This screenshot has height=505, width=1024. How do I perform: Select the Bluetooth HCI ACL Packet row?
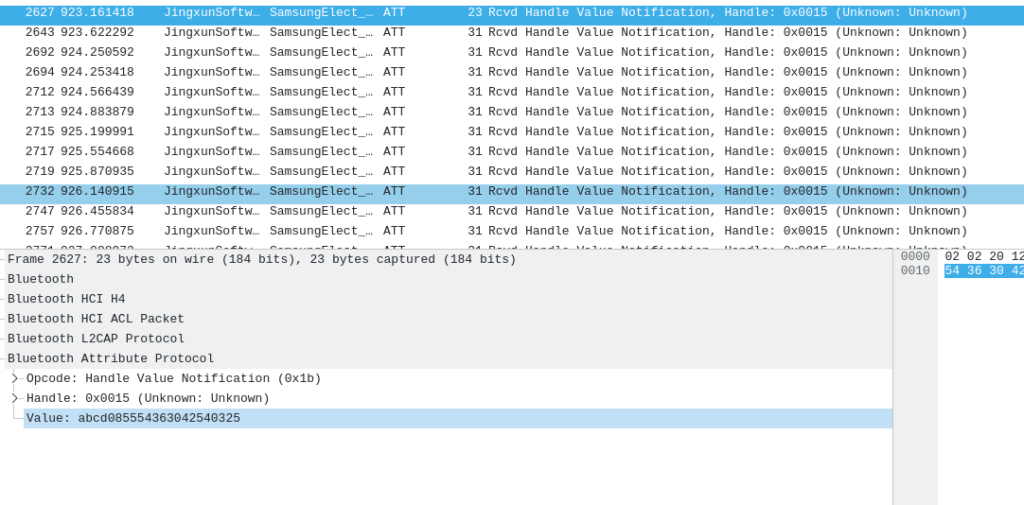tap(96, 319)
